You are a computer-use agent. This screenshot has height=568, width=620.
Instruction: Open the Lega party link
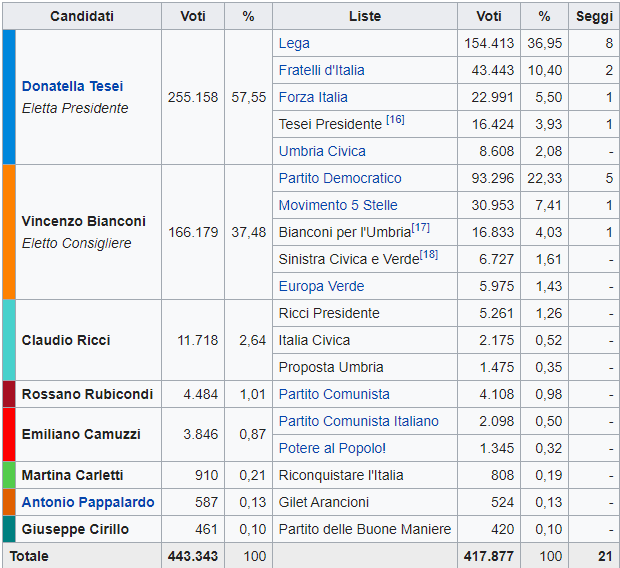point(294,44)
